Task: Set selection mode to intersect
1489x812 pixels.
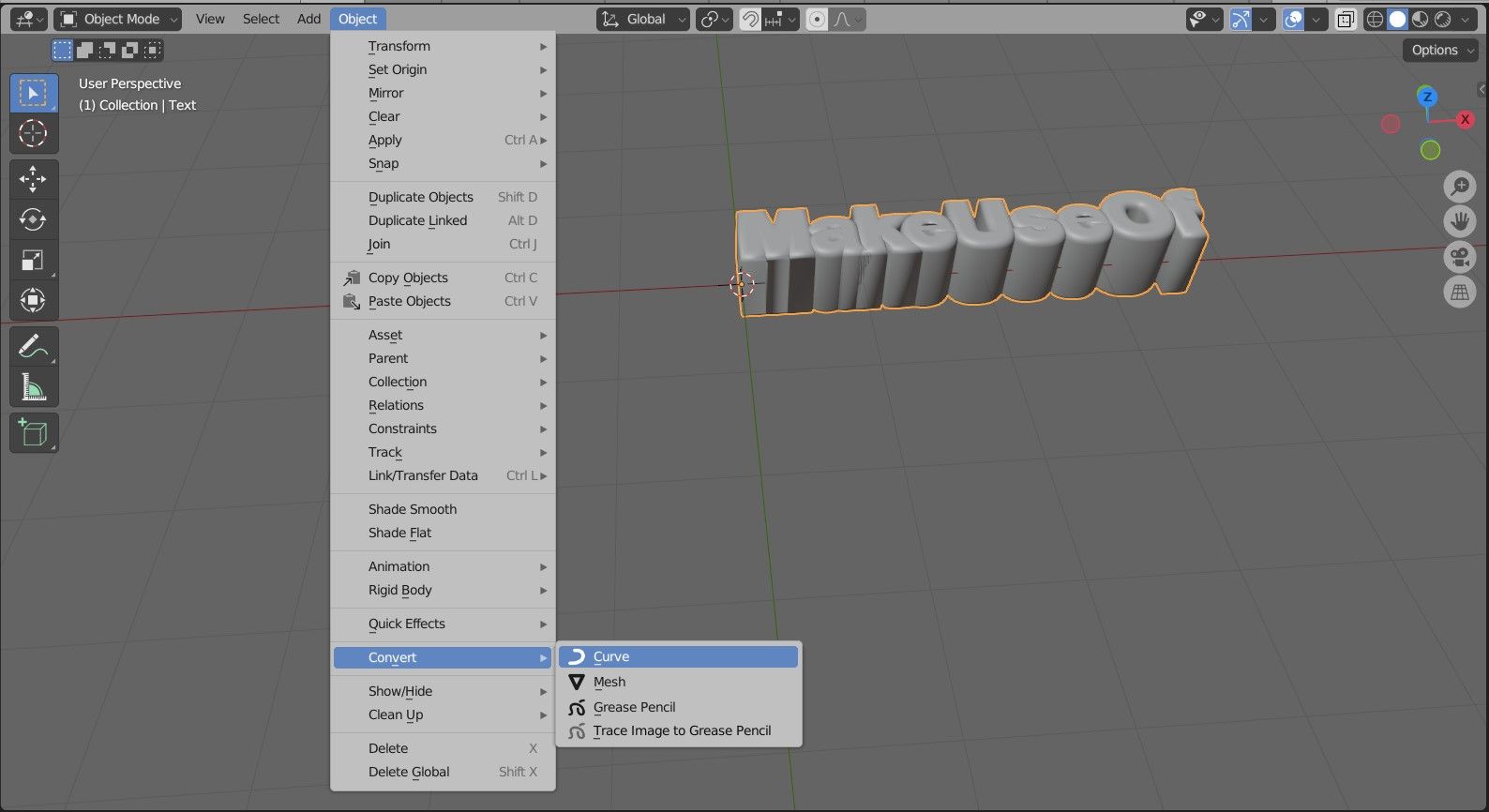Action: (152, 50)
